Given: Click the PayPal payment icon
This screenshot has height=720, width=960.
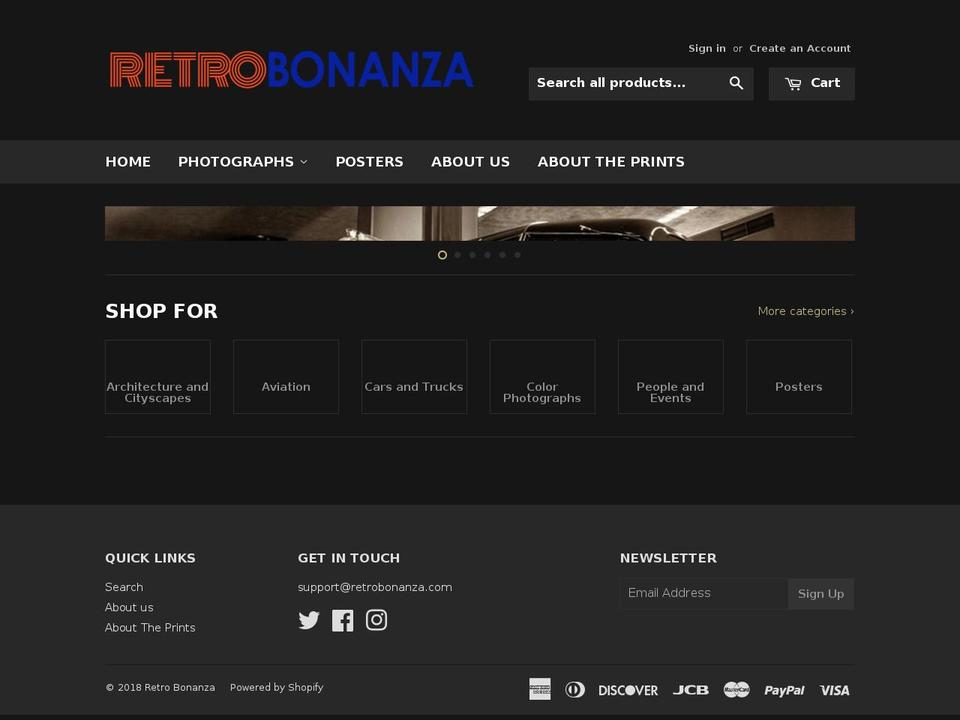Looking at the screenshot, I should [x=784, y=690].
